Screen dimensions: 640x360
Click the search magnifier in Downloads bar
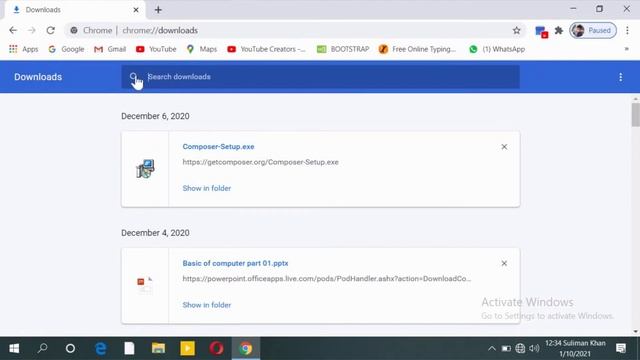click(x=133, y=76)
